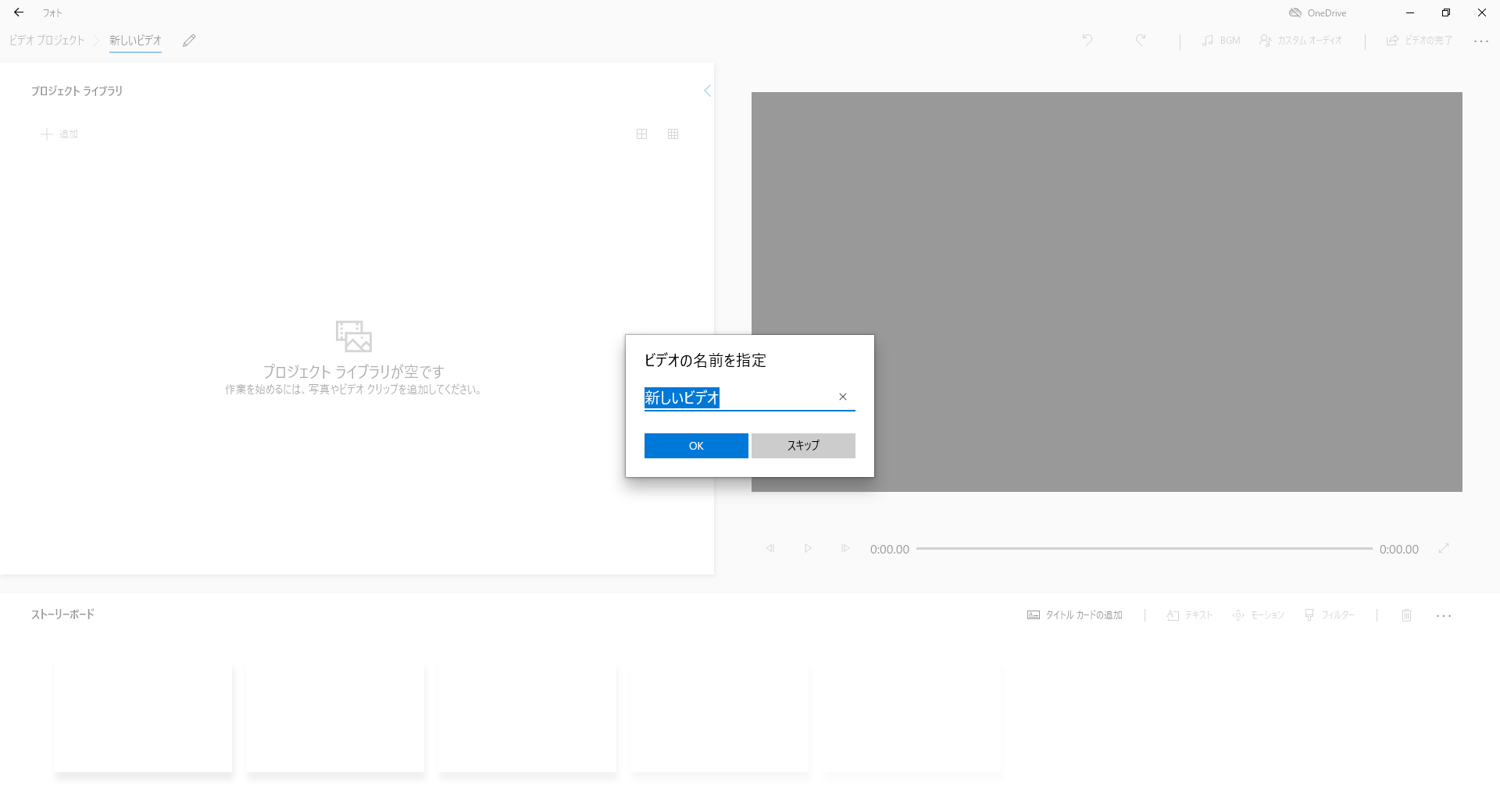Clear the video name with X
Viewport: 1500px width, 812px height.
point(843,397)
